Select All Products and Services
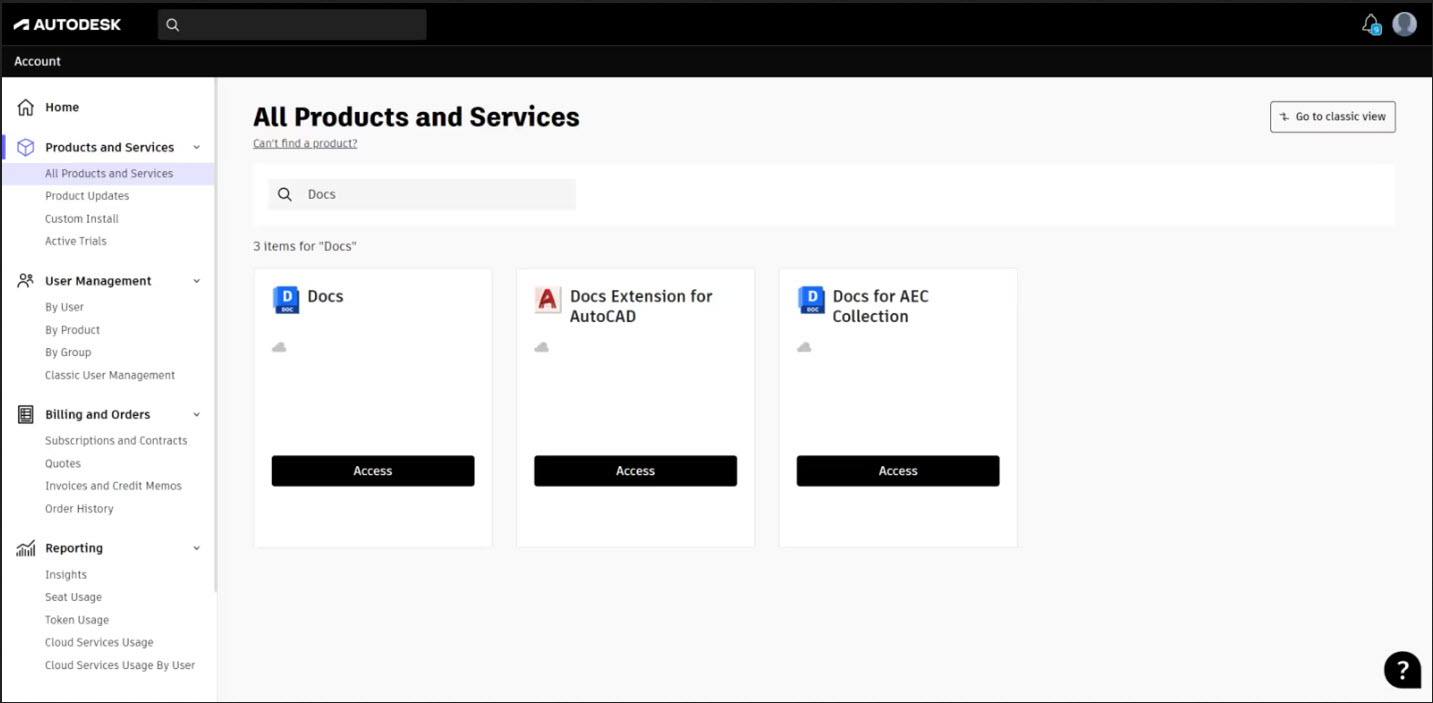1433x703 pixels. (109, 174)
